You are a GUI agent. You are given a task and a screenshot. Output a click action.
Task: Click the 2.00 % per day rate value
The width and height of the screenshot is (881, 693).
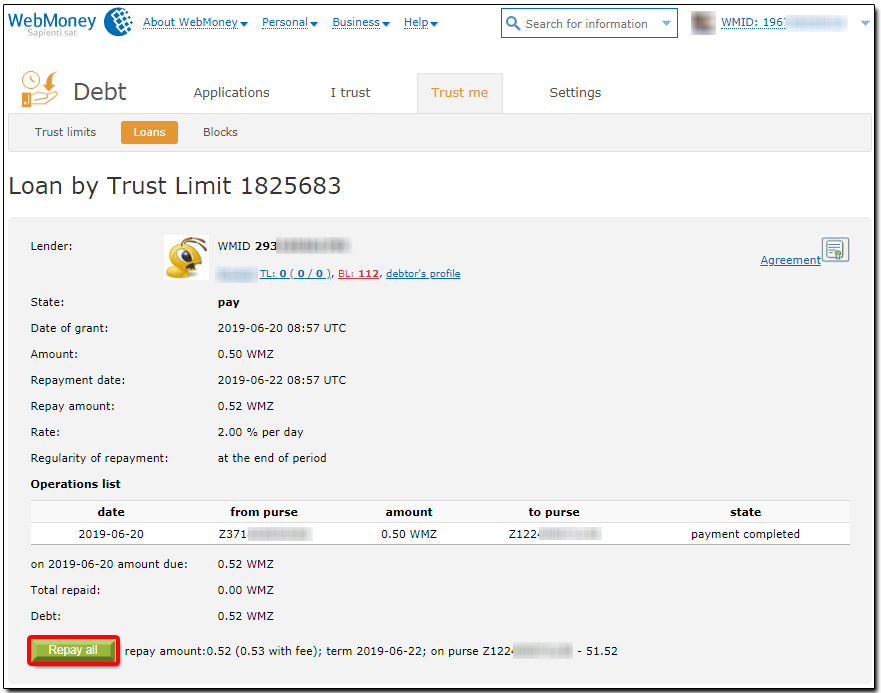coord(261,432)
